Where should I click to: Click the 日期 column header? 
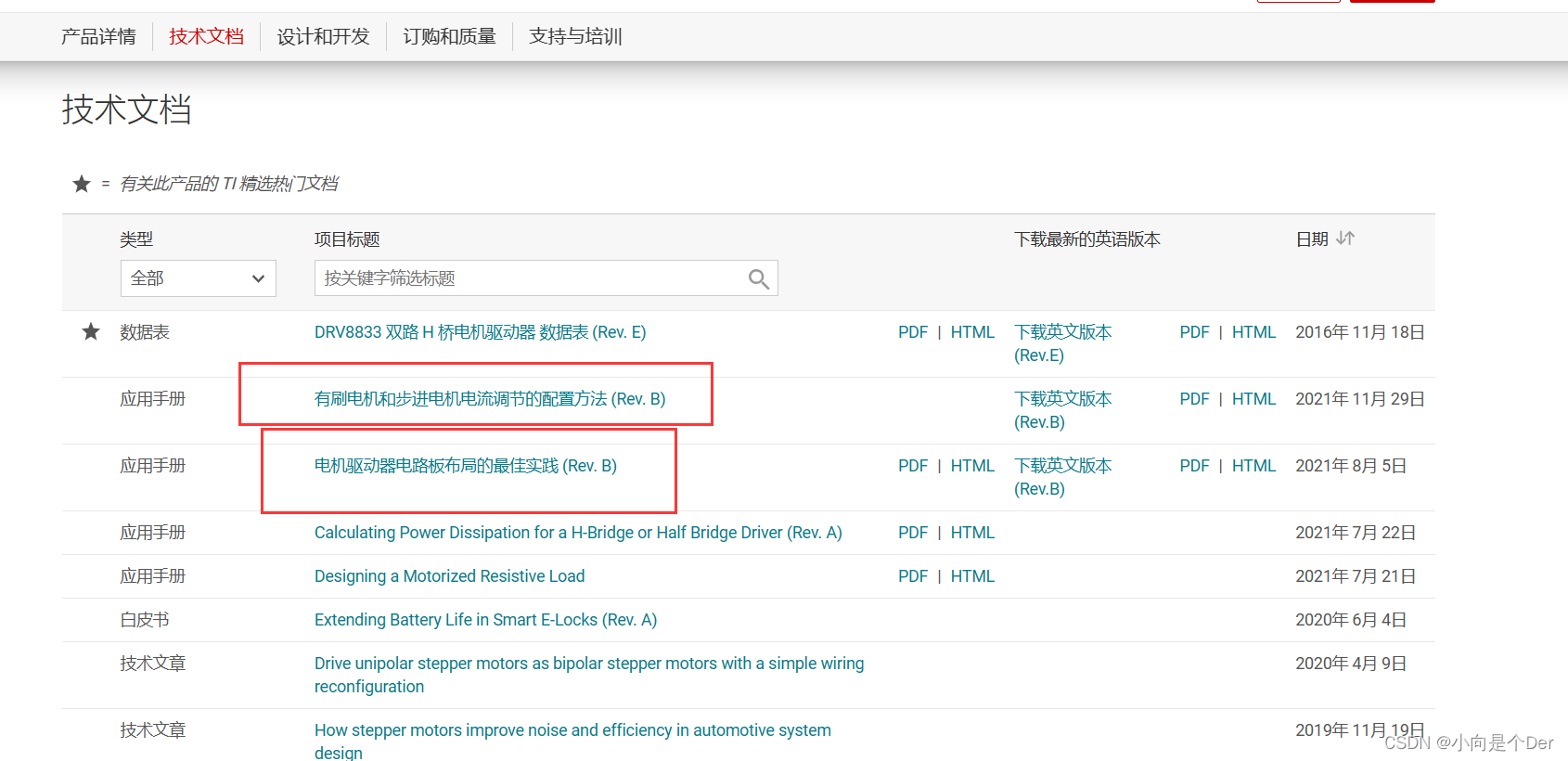pyautogui.click(x=1312, y=239)
